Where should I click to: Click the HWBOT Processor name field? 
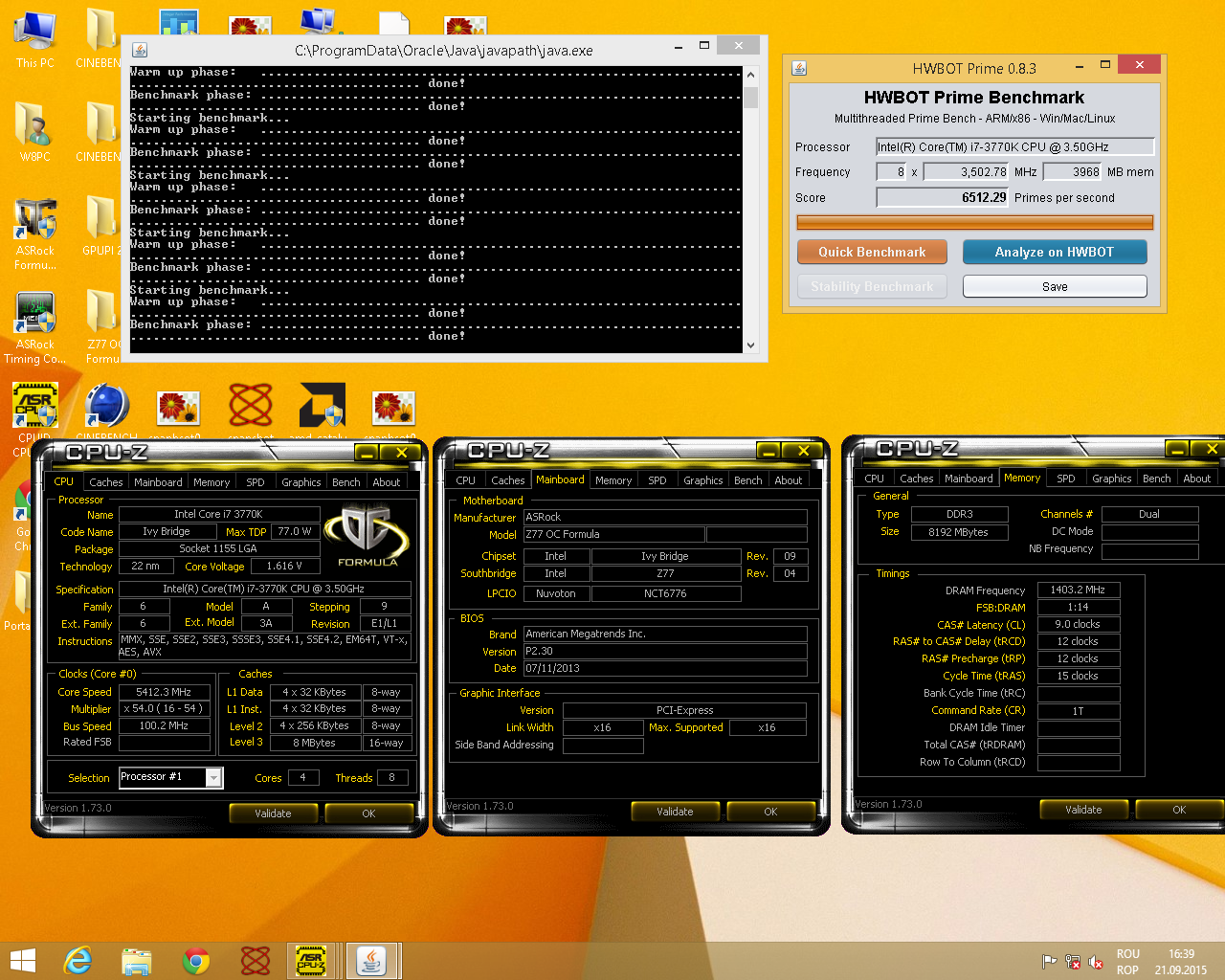(1014, 146)
